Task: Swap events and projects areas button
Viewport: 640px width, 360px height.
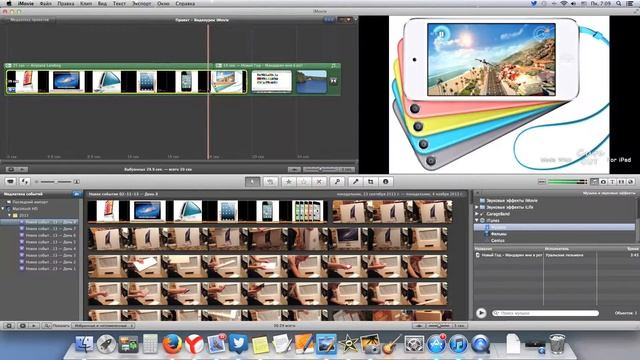Action: [25, 182]
